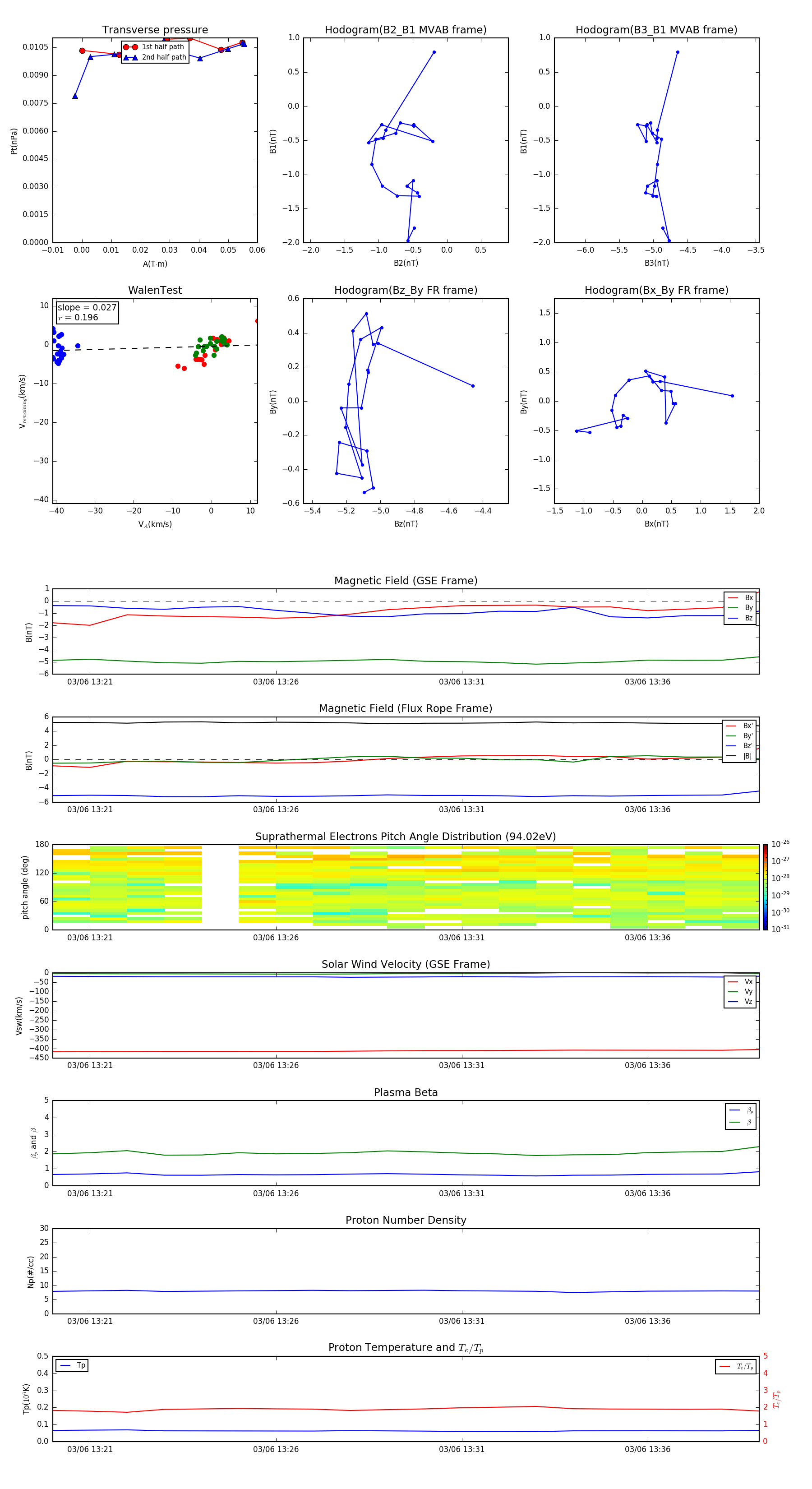Click the lowest blue triangle in Transverse pressure plot
Image resolution: width=812 pixels, height=1489 pixels.
[75, 96]
